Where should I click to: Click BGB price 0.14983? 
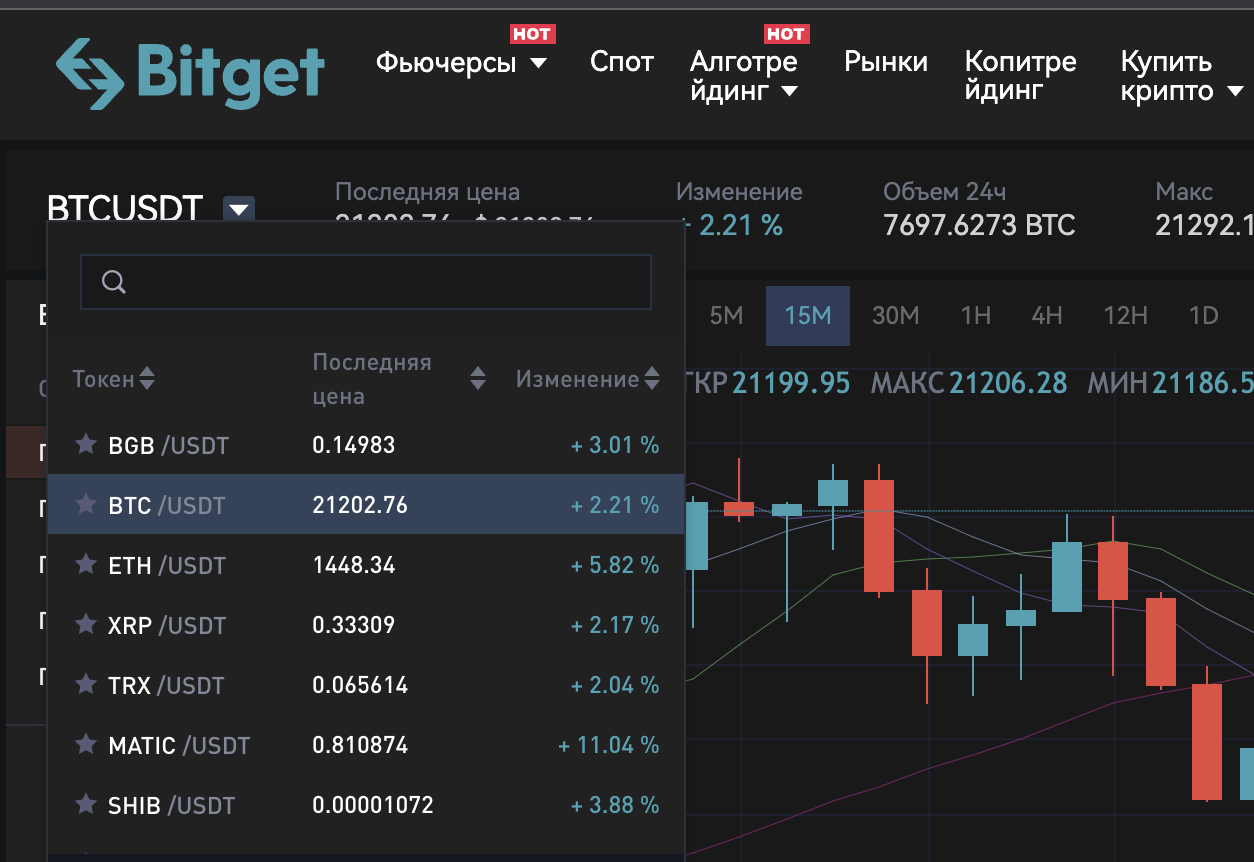click(354, 445)
